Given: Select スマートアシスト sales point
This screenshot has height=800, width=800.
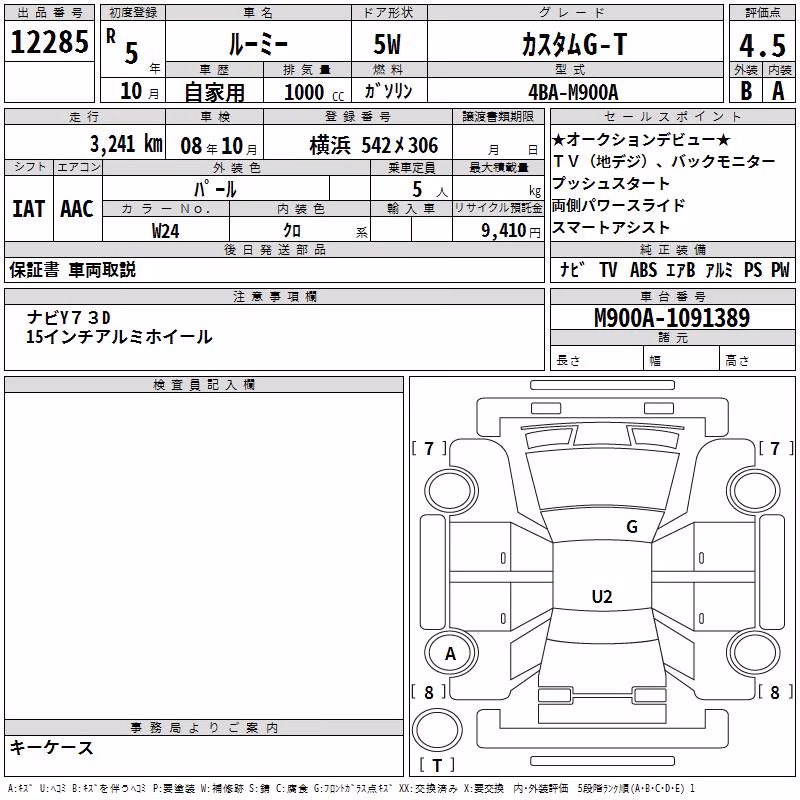Looking at the screenshot, I should click(x=611, y=227).
